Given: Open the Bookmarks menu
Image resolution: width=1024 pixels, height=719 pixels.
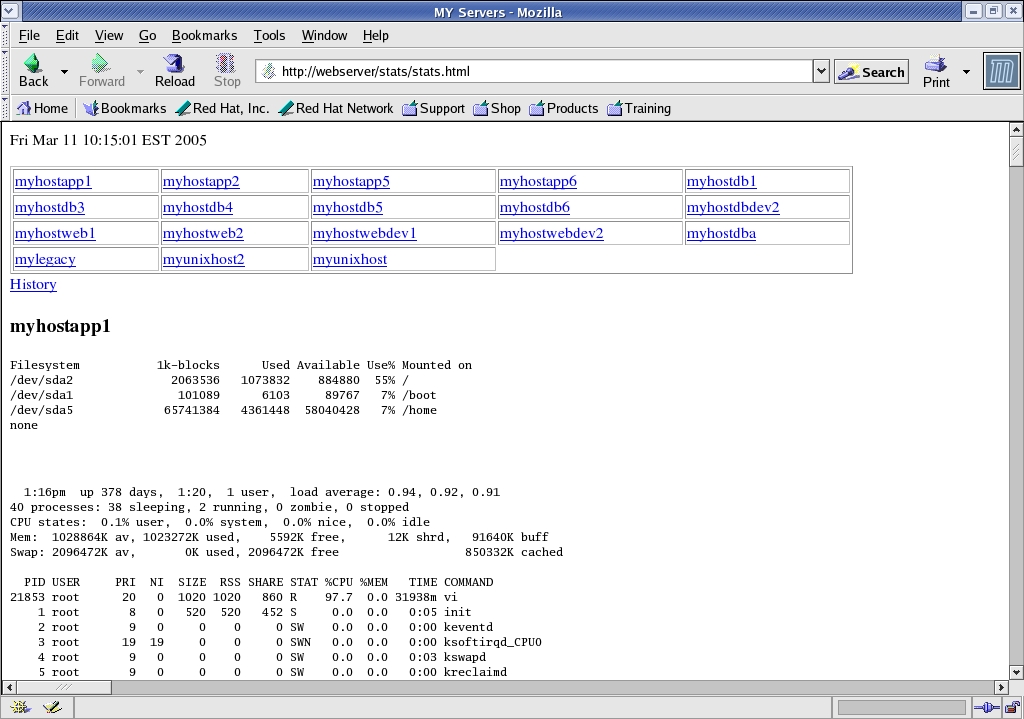Looking at the screenshot, I should (204, 35).
